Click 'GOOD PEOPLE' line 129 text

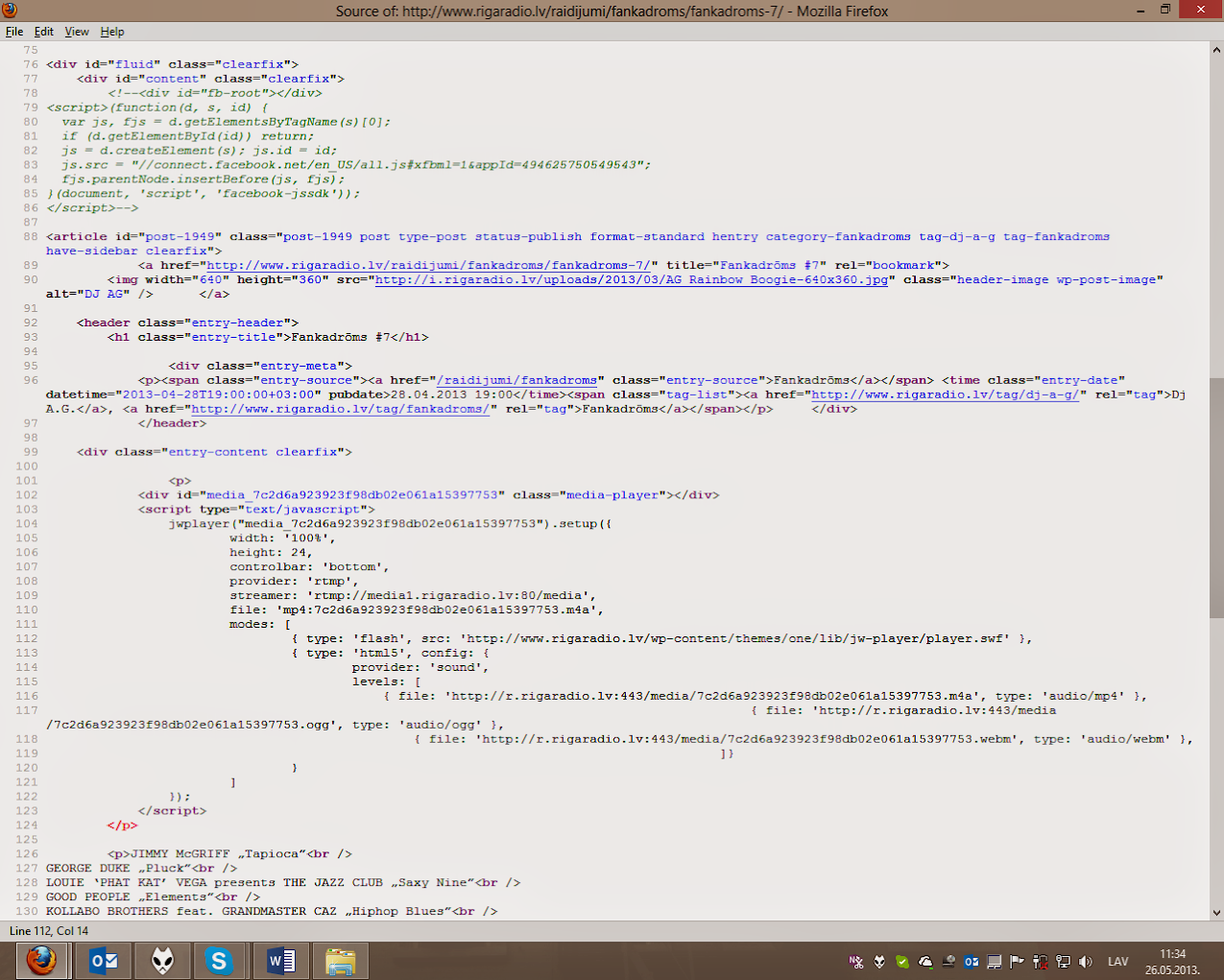point(87,897)
